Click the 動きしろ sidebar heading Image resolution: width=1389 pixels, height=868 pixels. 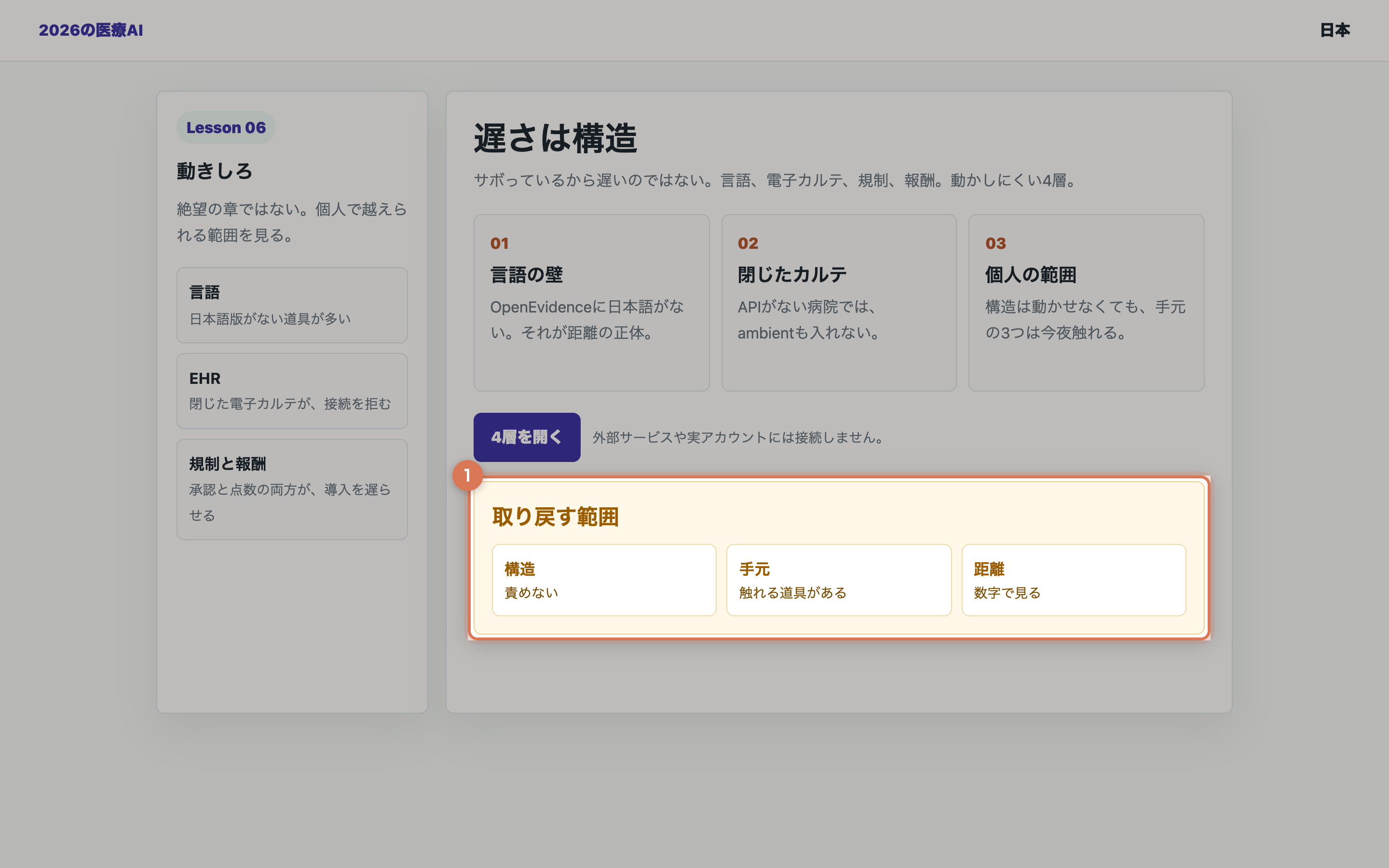coord(214,171)
